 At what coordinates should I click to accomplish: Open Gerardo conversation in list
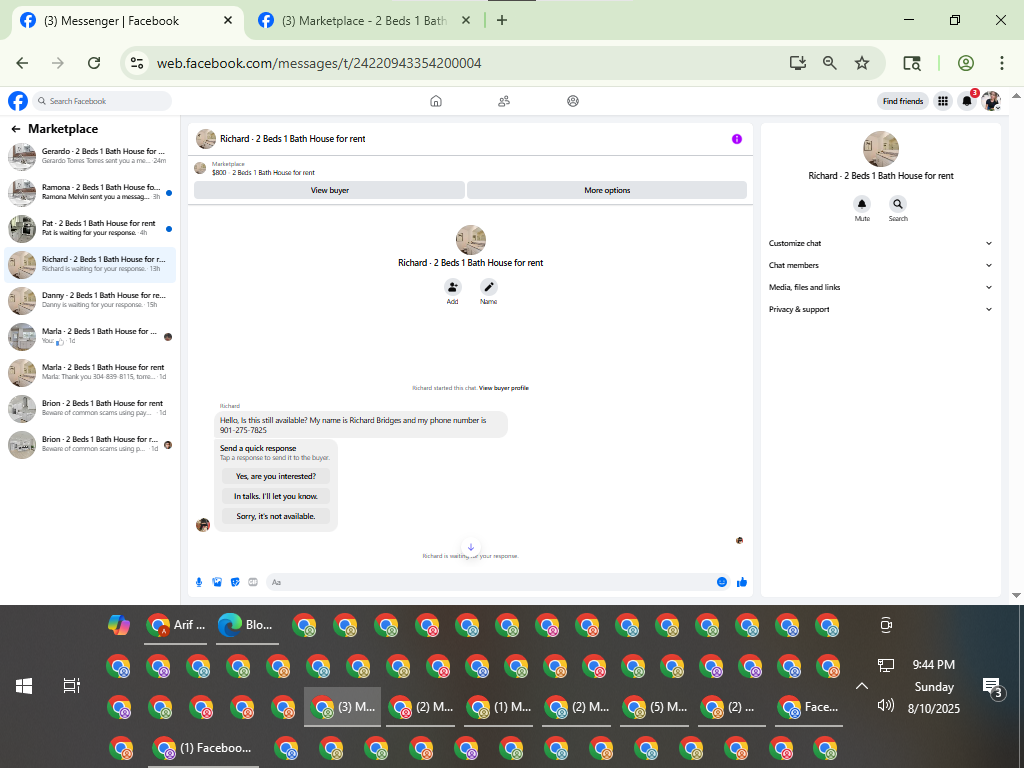[x=90, y=156]
